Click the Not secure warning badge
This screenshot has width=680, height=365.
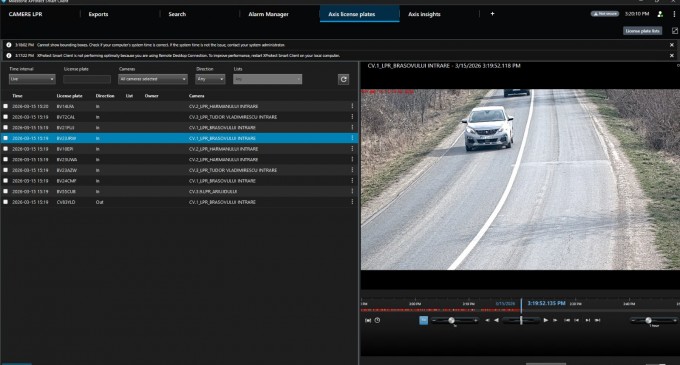[x=605, y=14]
